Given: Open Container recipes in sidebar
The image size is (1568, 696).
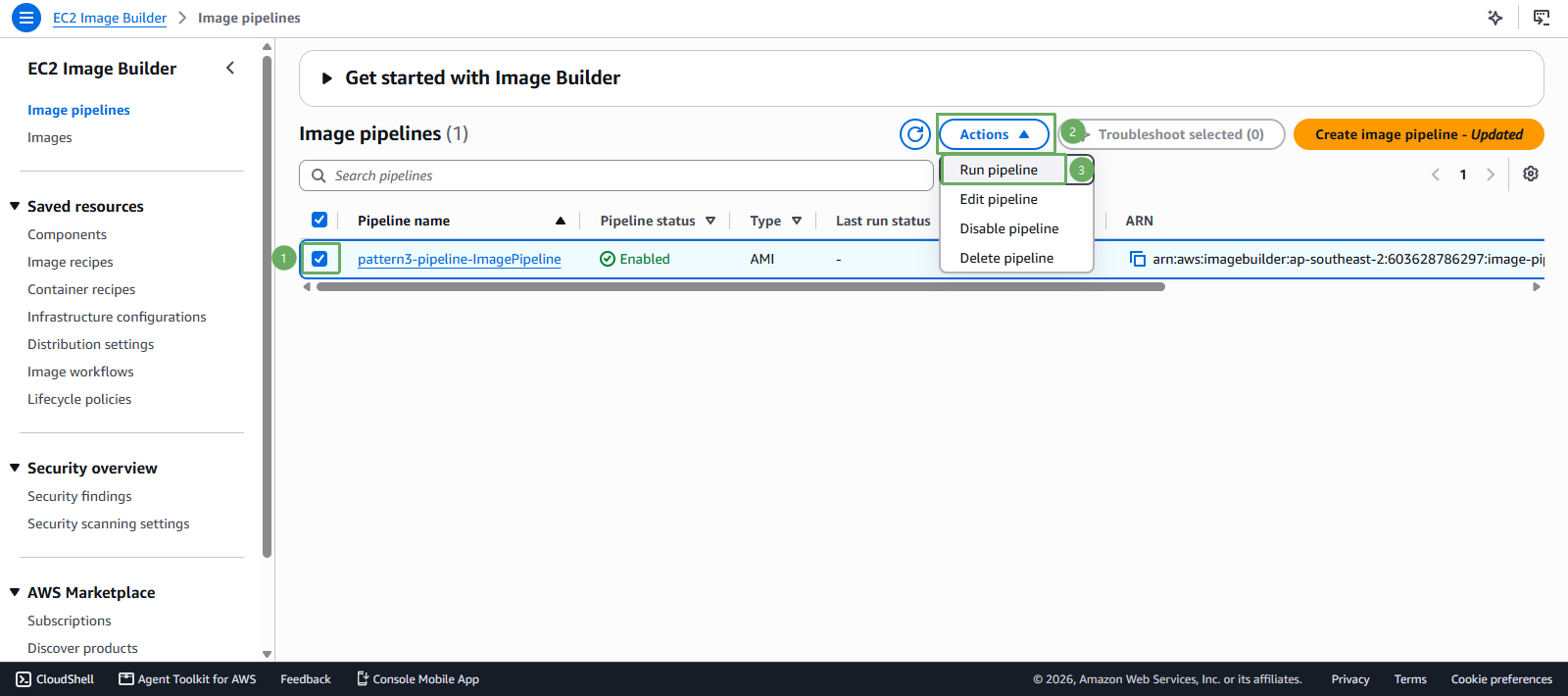Looking at the screenshot, I should click(81, 289).
